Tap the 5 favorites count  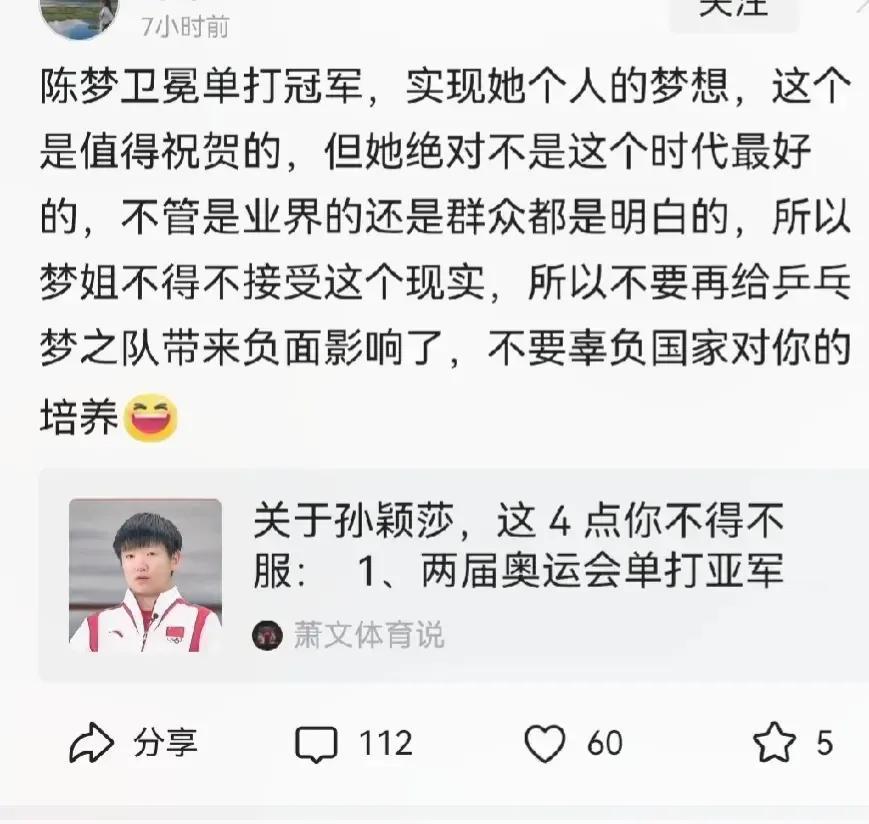pos(824,743)
